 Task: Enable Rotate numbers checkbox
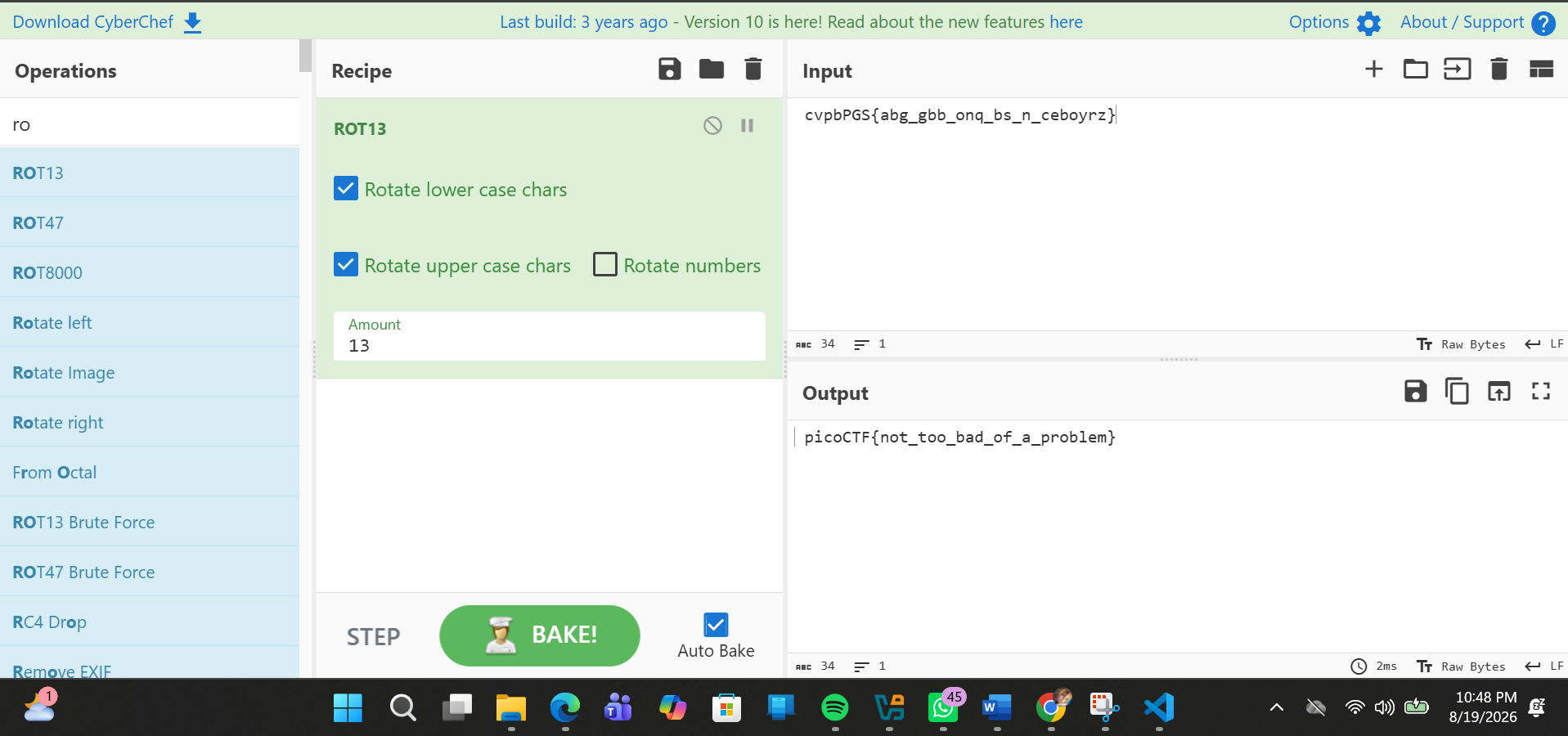coord(605,265)
